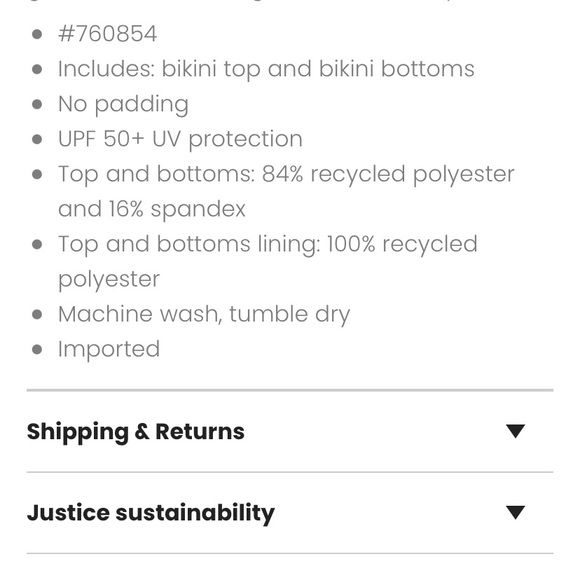Expand Justice sustainability with its triangle arrow
Screen dimensions: 580x580
pos(515,513)
